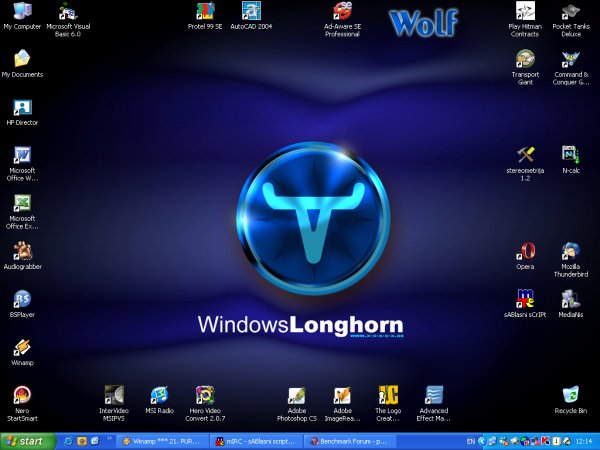600x450 pixels.
Task: Open the My Computer icon
Action: [x=22, y=15]
